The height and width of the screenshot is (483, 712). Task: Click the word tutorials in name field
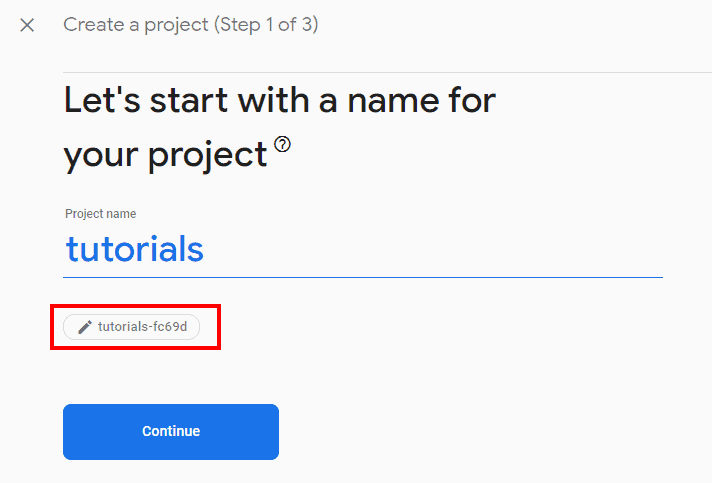tap(134, 249)
